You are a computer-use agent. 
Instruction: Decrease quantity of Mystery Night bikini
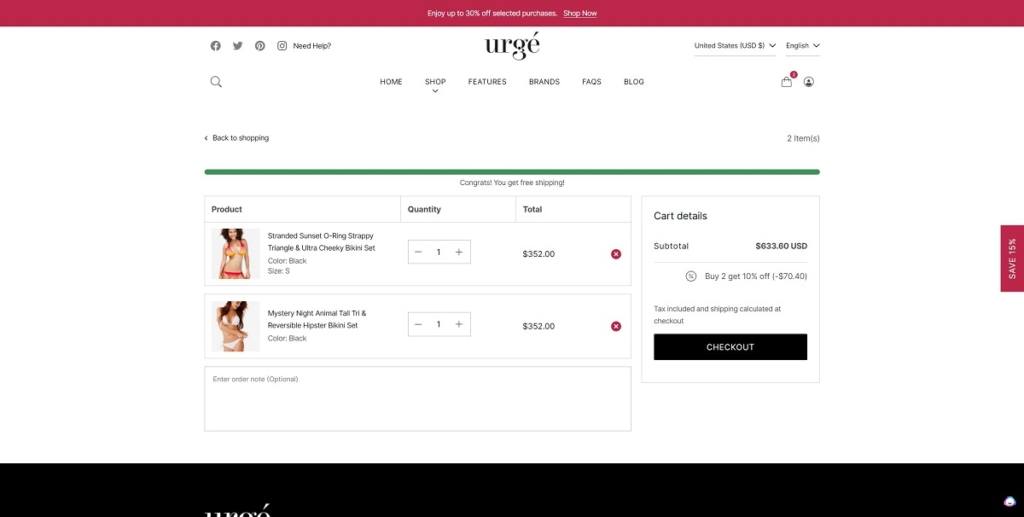click(418, 324)
